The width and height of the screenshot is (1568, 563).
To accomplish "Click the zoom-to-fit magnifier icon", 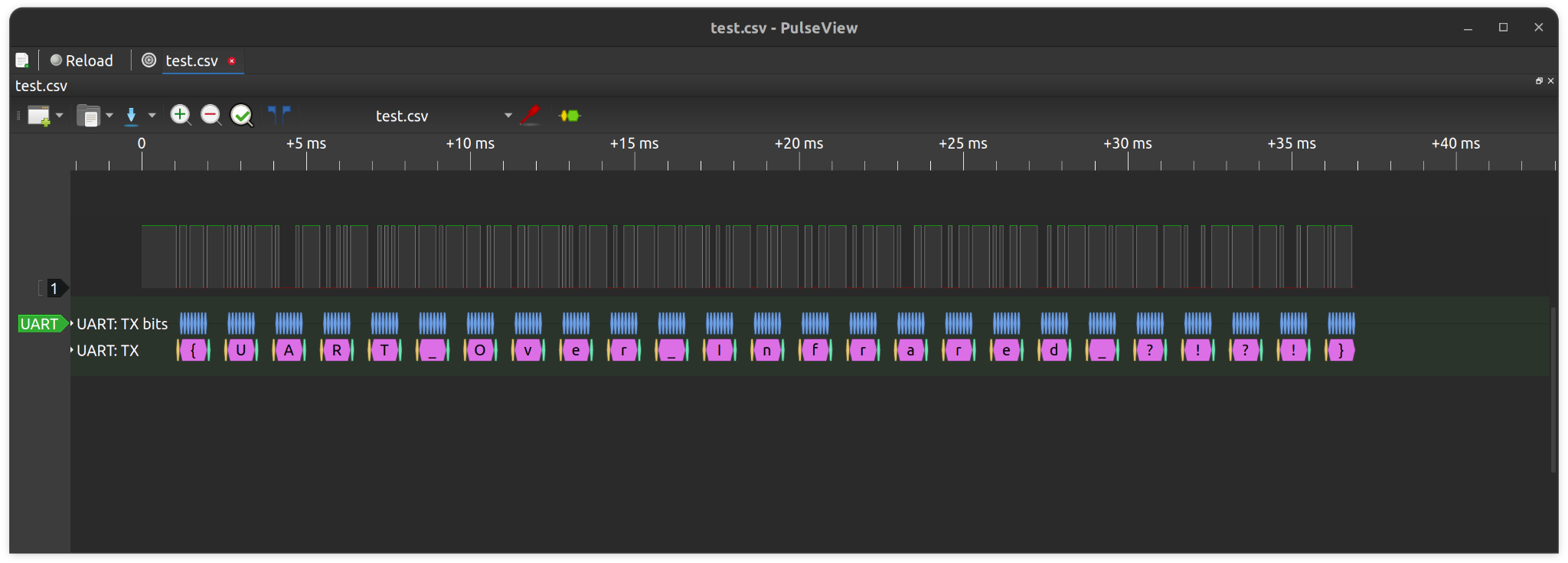I will (x=242, y=116).
